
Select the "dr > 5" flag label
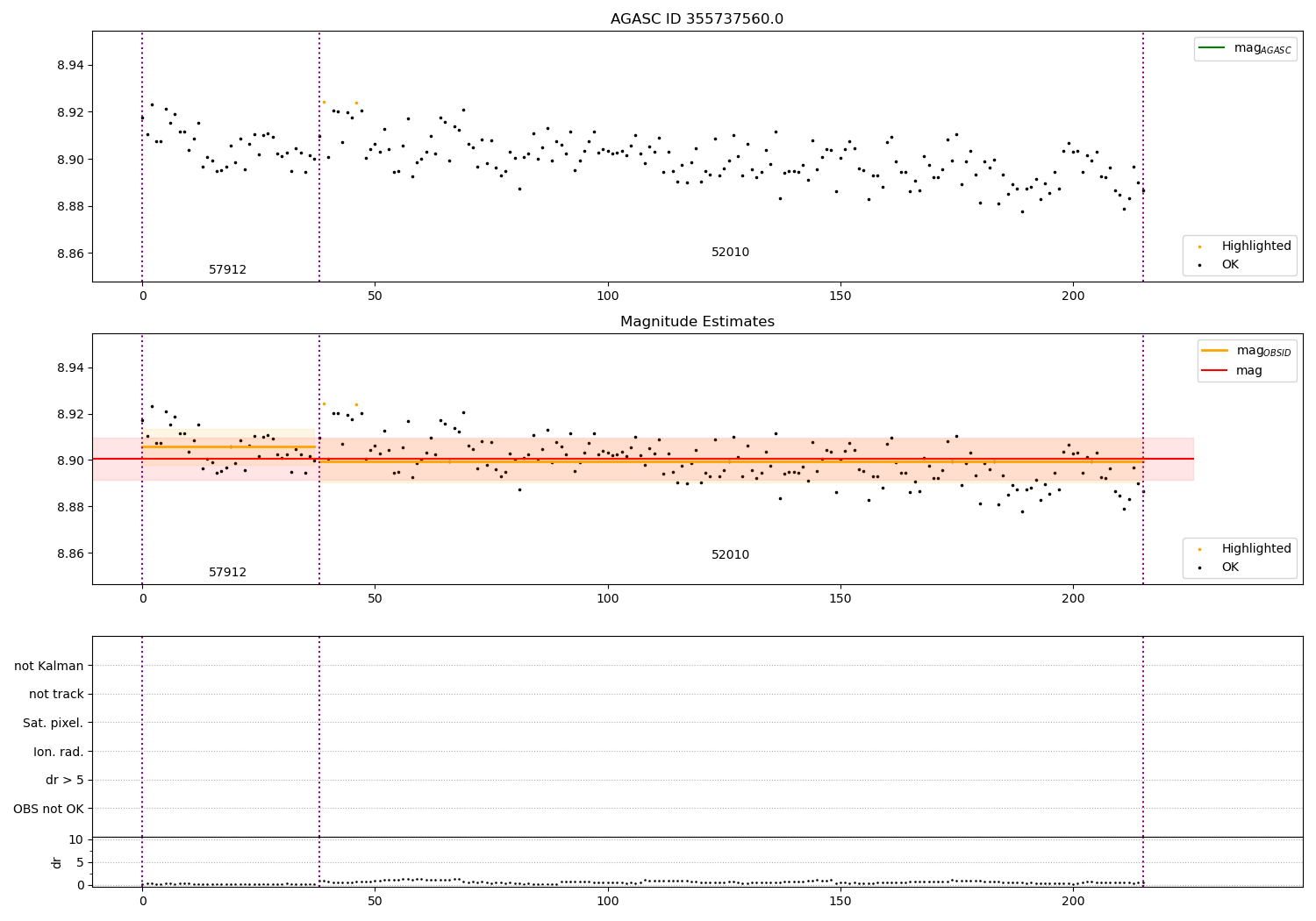[65, 780]
